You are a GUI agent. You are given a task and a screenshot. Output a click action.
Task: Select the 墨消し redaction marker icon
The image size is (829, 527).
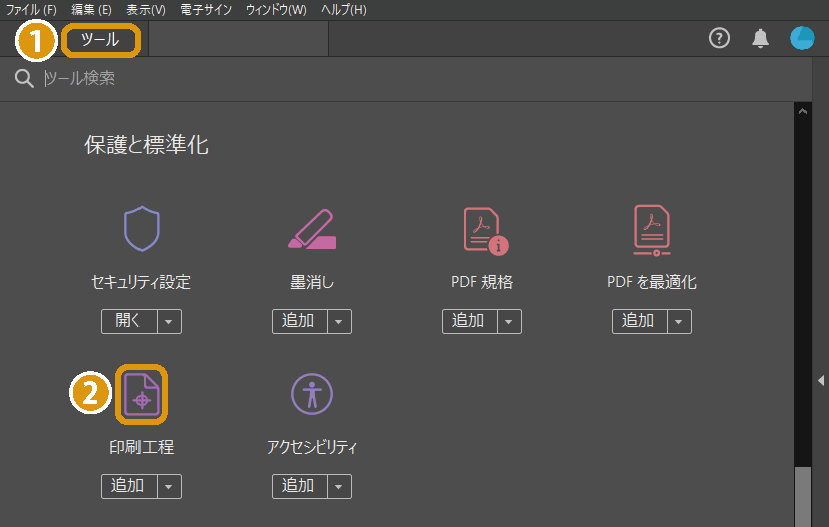[312, 229]
